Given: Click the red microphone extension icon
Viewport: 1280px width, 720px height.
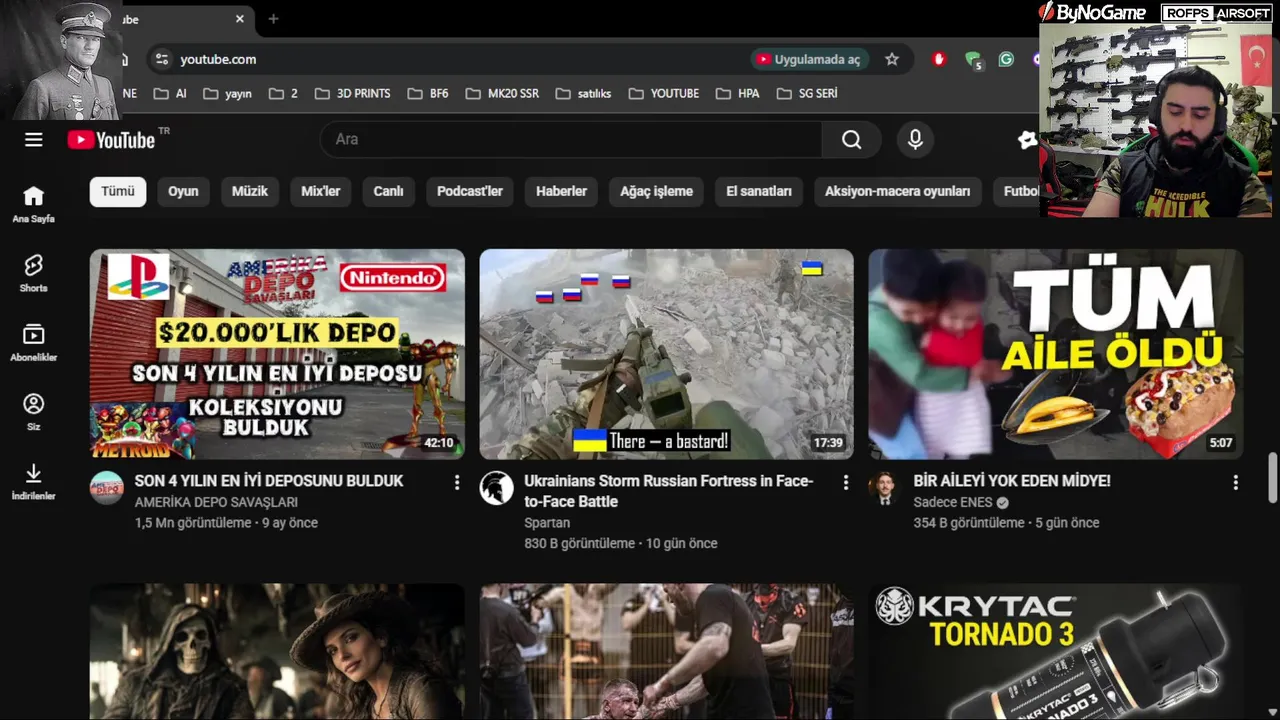Looking at the screenshot, I should pyautogui.click(x=938, y=59).
